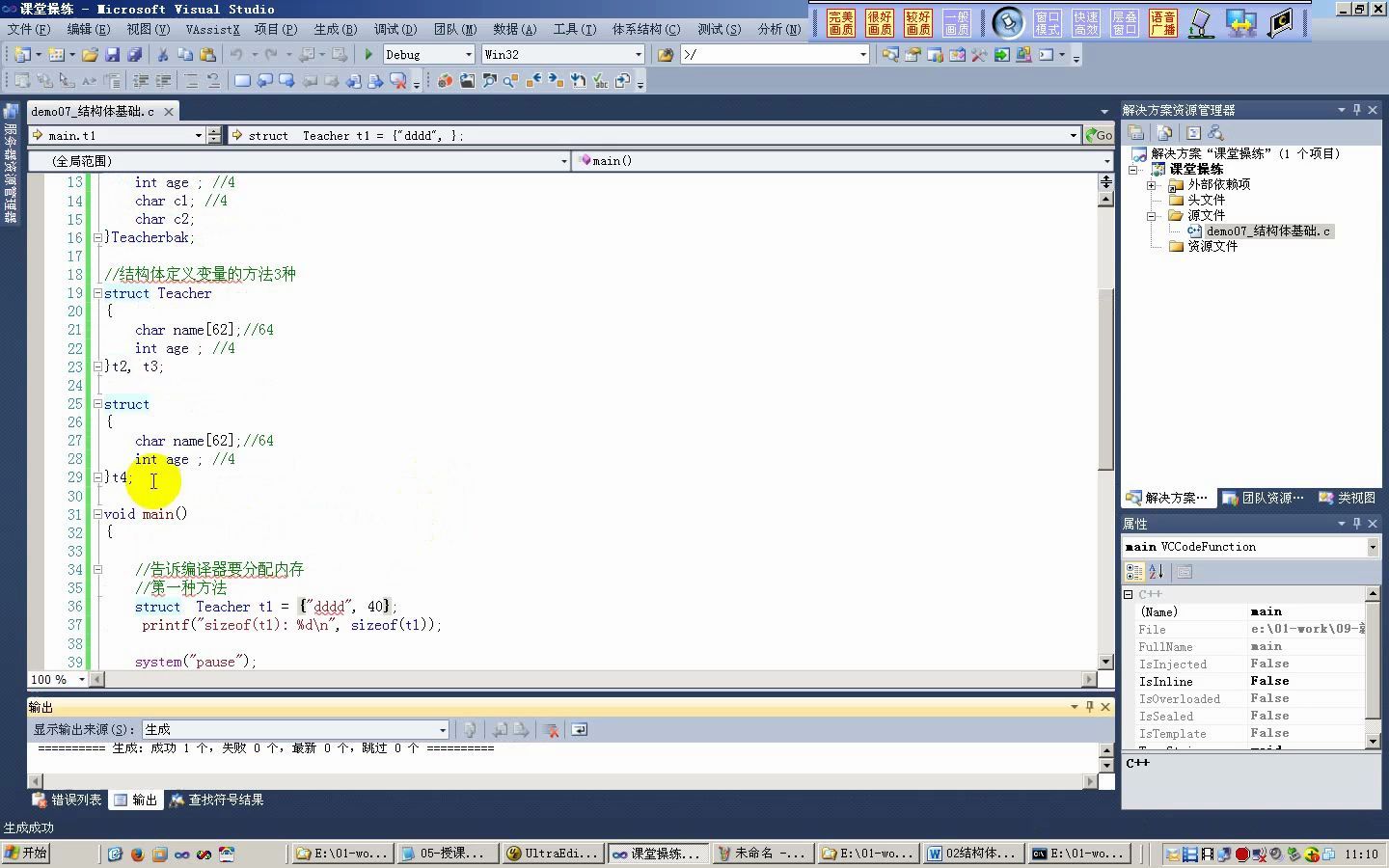Click the Clear Bookmarks red X icon

pos(397,81)
